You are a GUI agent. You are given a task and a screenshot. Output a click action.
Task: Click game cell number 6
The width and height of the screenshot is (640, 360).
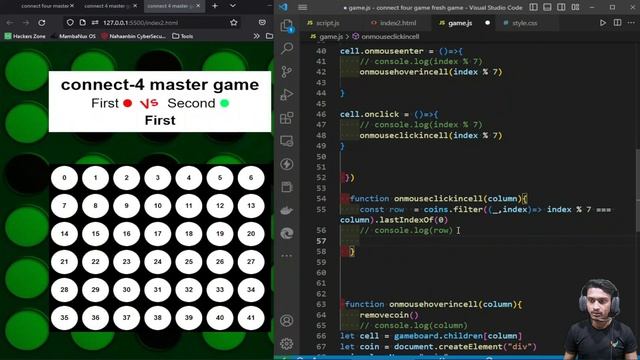(x=251, y=178)
